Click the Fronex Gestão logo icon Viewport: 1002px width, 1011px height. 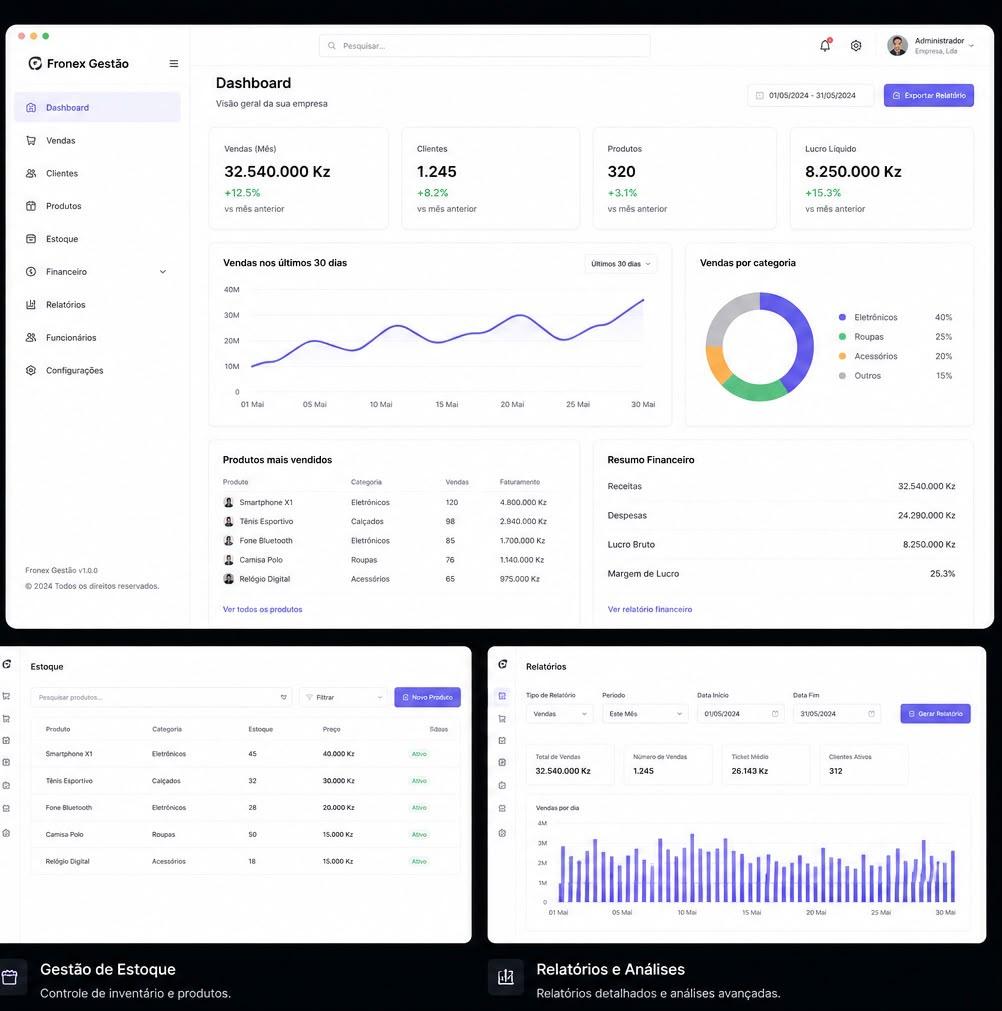coord(35,63)
